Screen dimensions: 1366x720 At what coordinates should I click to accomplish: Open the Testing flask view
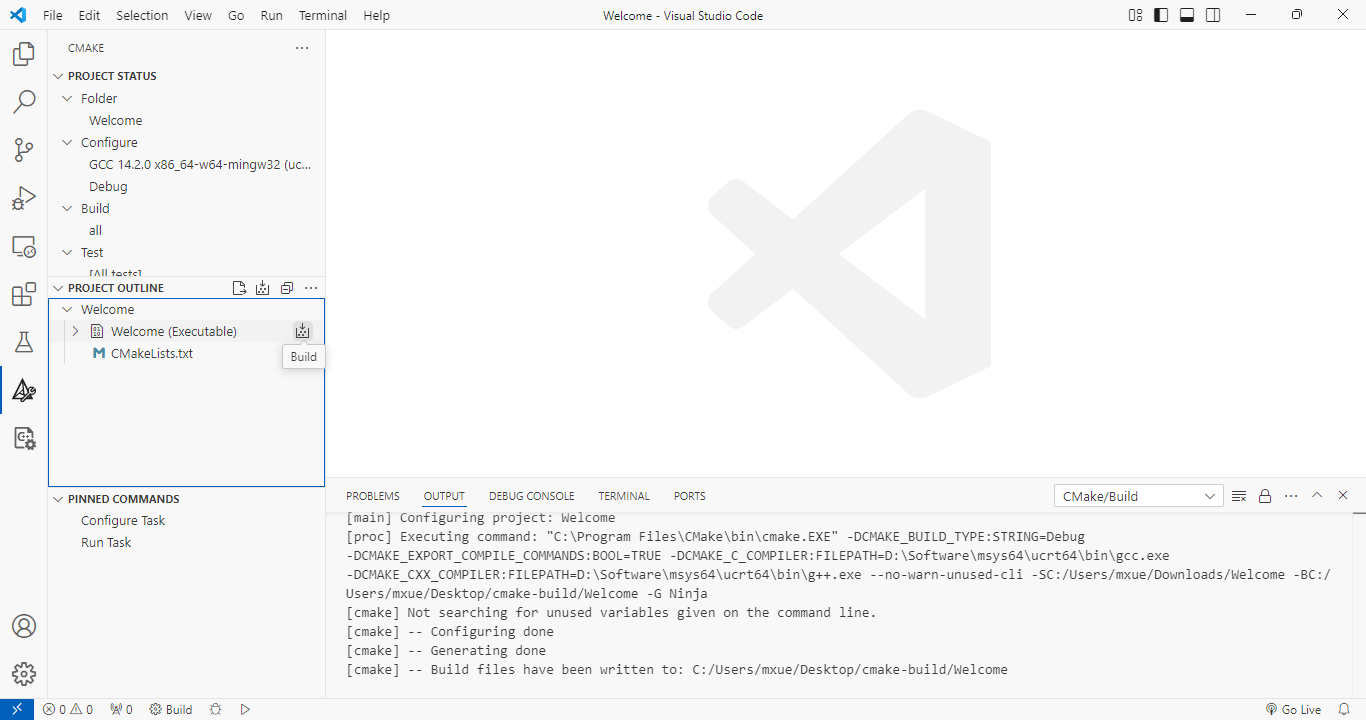point(24,342)
